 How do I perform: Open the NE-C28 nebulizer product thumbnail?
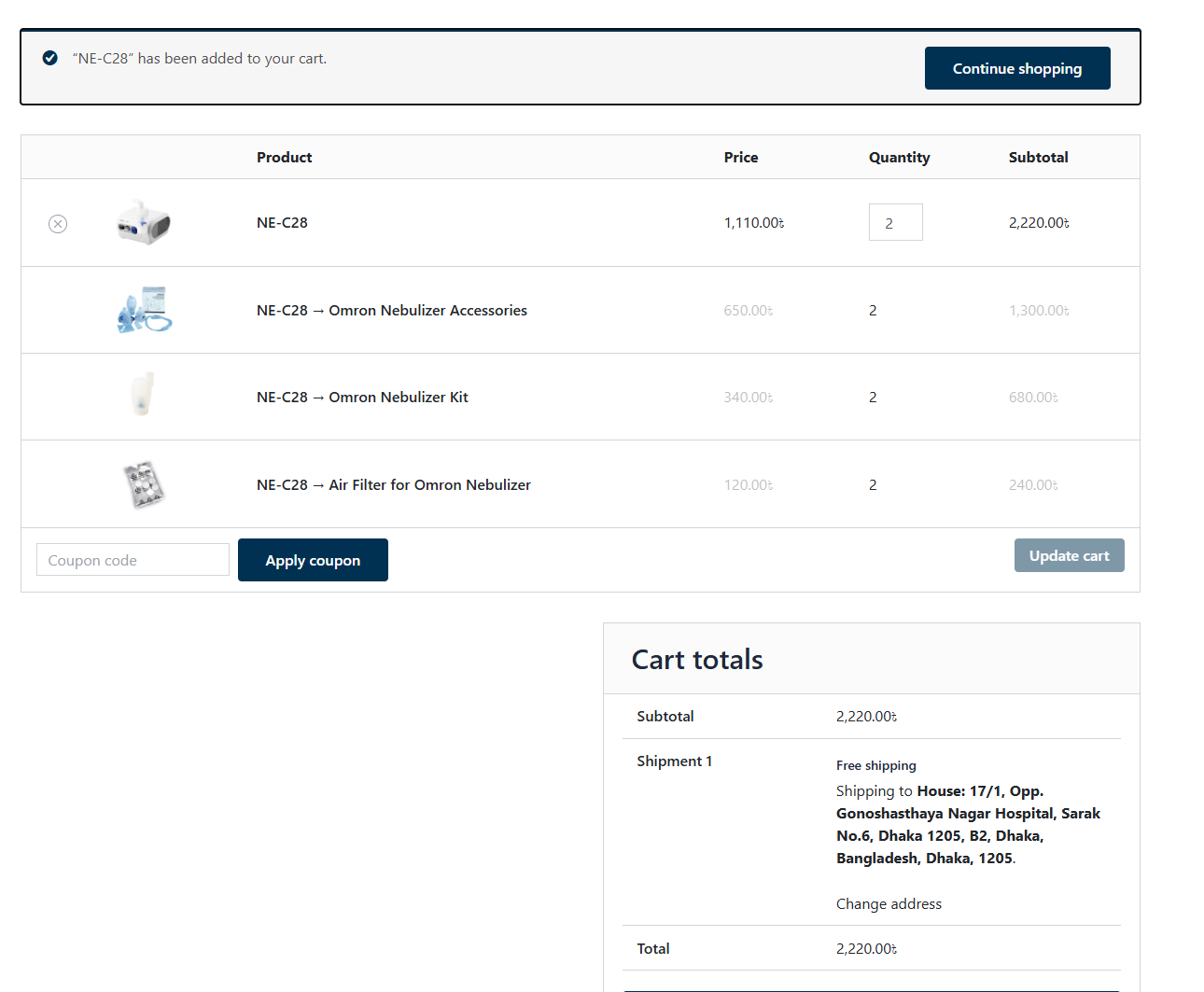tap(144, 223)
